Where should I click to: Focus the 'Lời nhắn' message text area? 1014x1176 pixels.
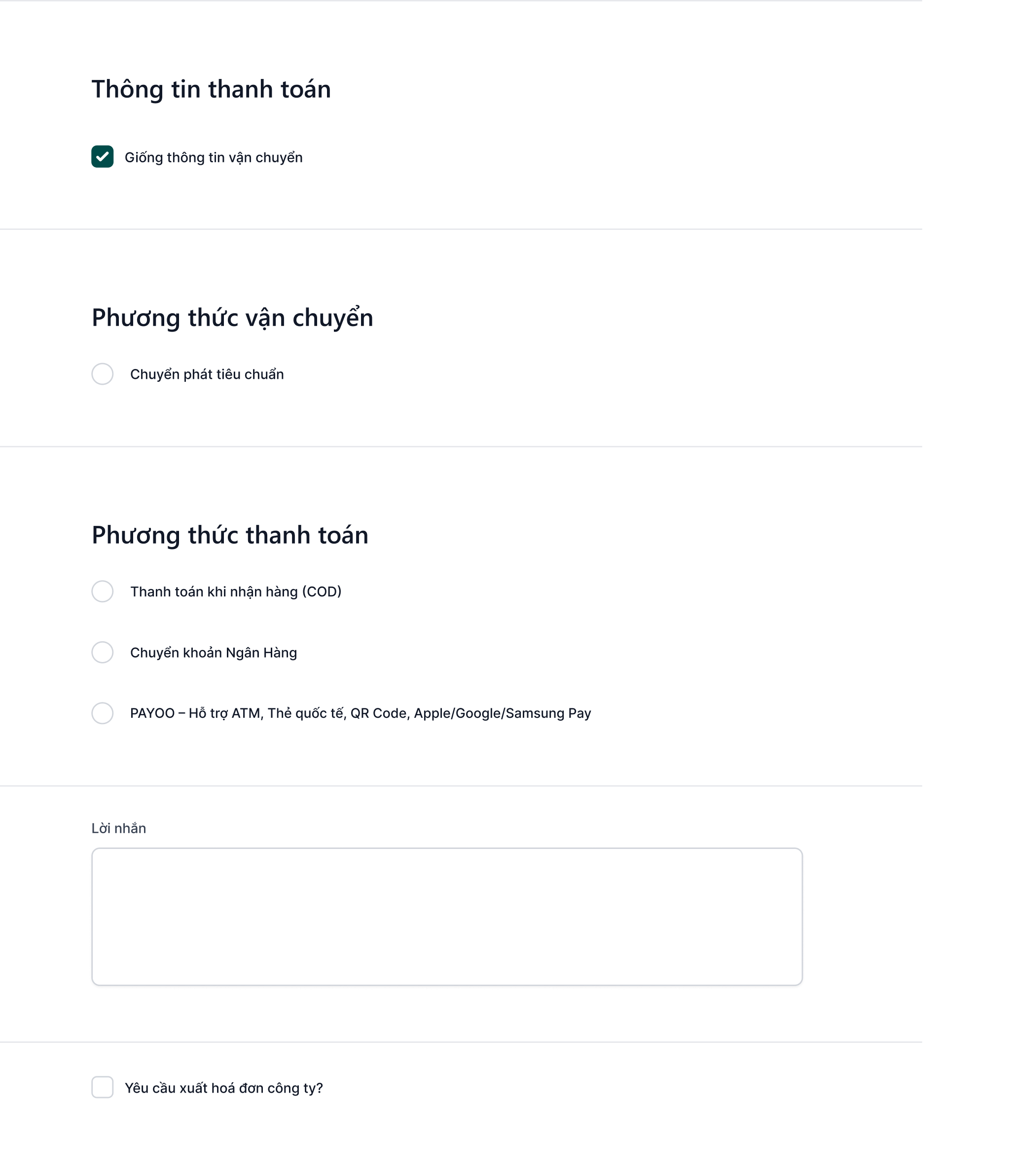pos(446,917)
